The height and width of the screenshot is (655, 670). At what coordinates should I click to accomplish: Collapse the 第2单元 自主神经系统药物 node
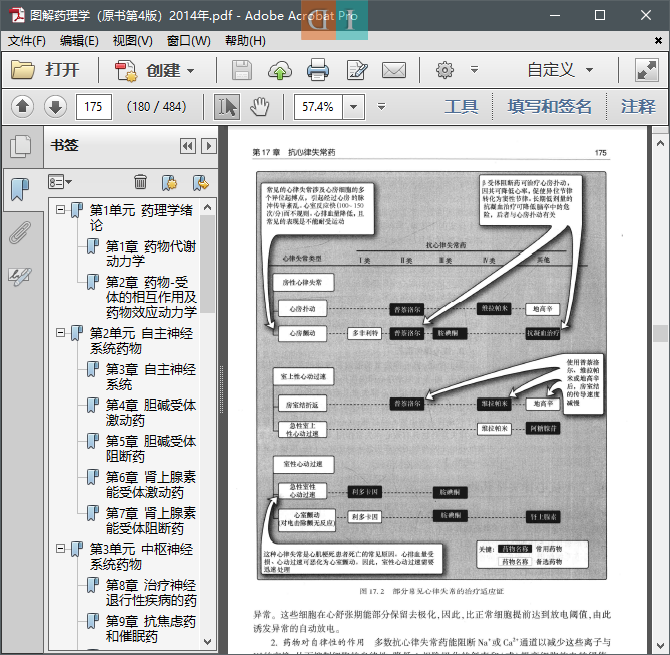[x=61, y=332]
